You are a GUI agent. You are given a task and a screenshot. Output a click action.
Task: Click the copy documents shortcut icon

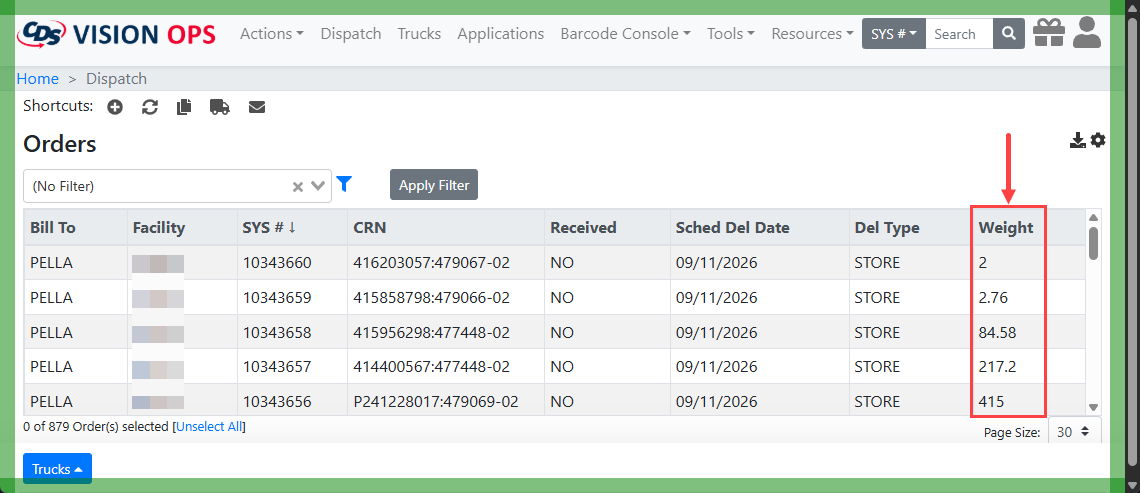point(184,107)
